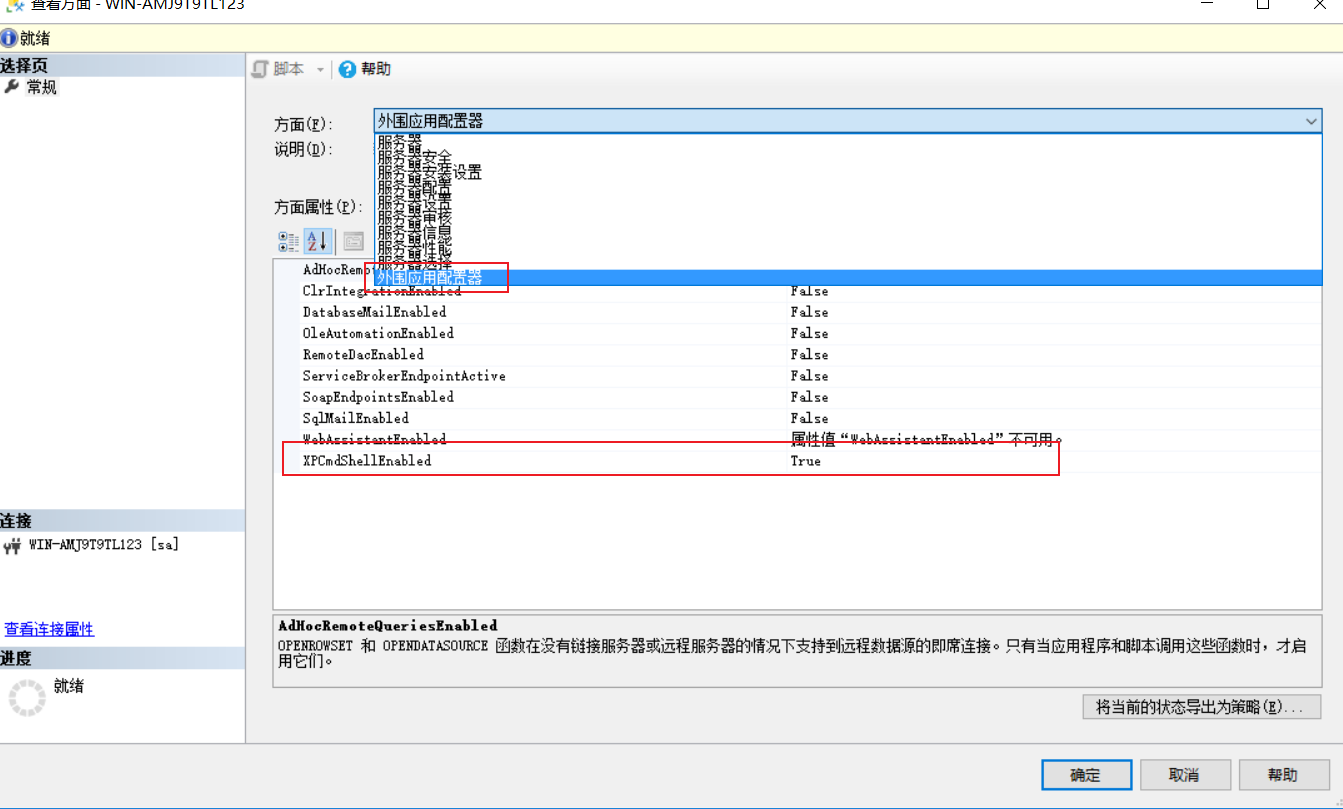Viewport: 1343px width, 809px height.
Task: Click the 脚本 script toolbar icon
Action: click(260, 69)
